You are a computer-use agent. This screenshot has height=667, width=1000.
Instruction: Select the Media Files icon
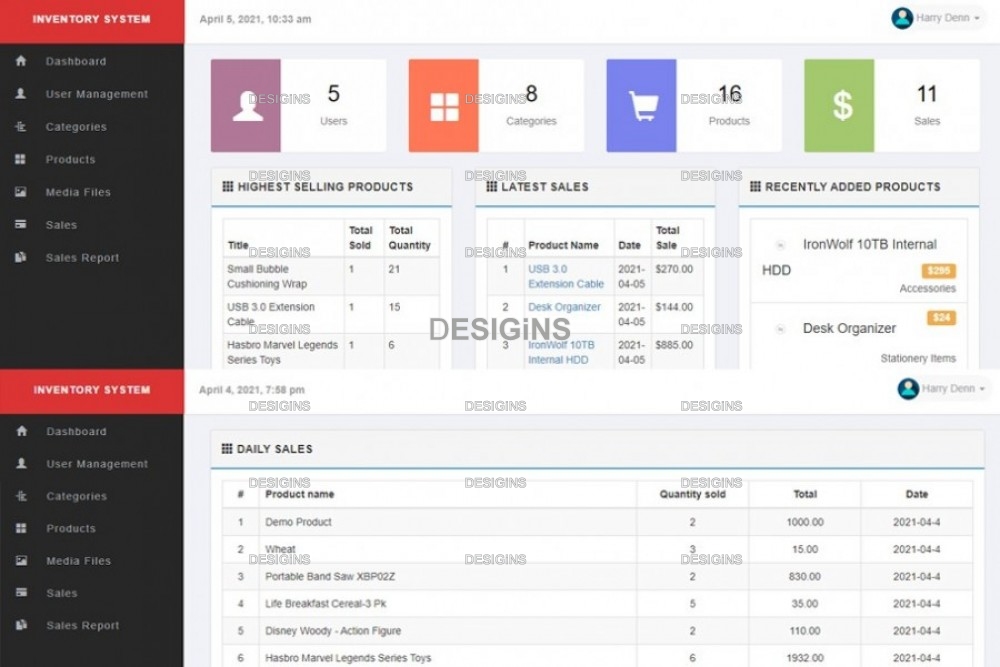(20, 192)
